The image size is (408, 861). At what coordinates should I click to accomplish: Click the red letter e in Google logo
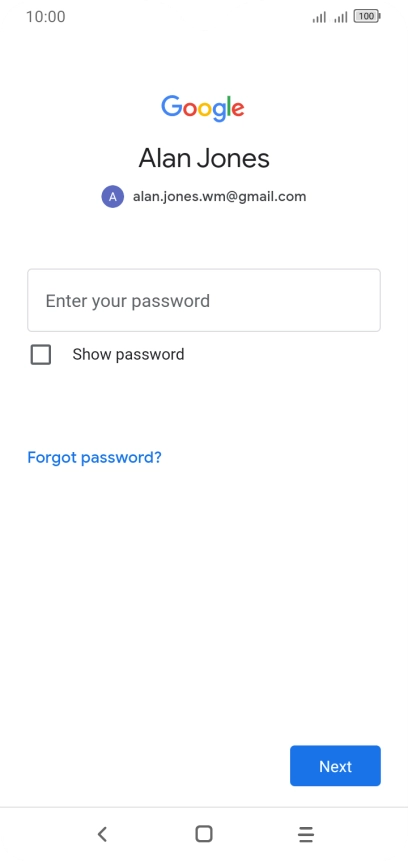pos(237,110)
